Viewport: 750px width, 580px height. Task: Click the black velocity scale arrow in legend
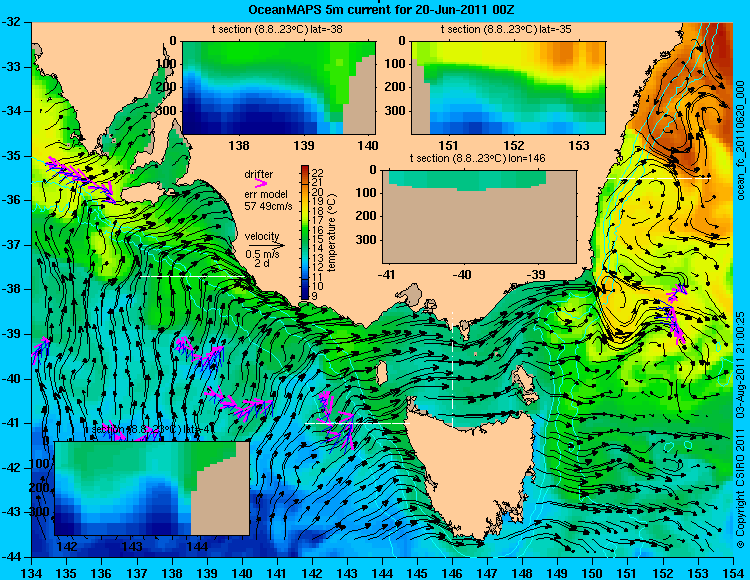(x=266, y=245)
